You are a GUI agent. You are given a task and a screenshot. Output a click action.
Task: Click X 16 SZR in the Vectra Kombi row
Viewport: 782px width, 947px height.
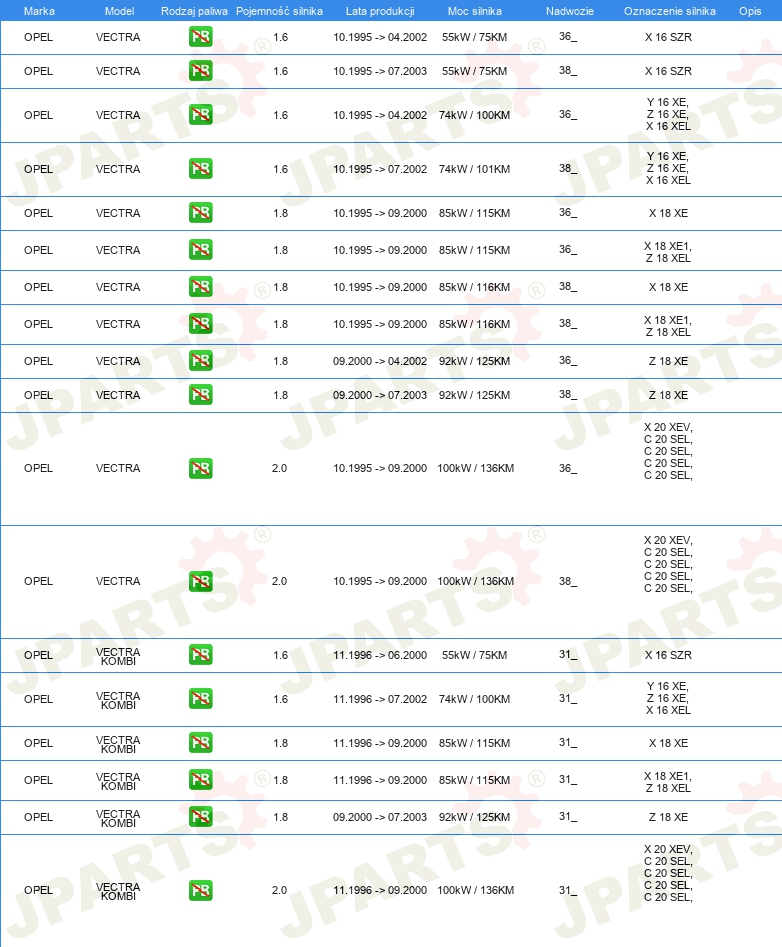(x=668, y=655)
